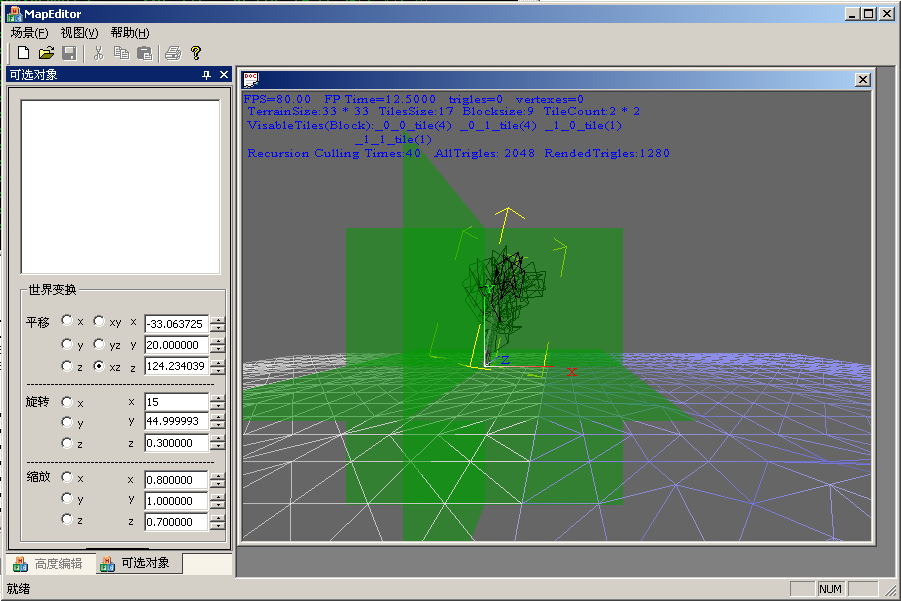Minimize the MapEditor window
This screenshot has width=901, height=601.
pyautogui.click(x=853, y=13)
